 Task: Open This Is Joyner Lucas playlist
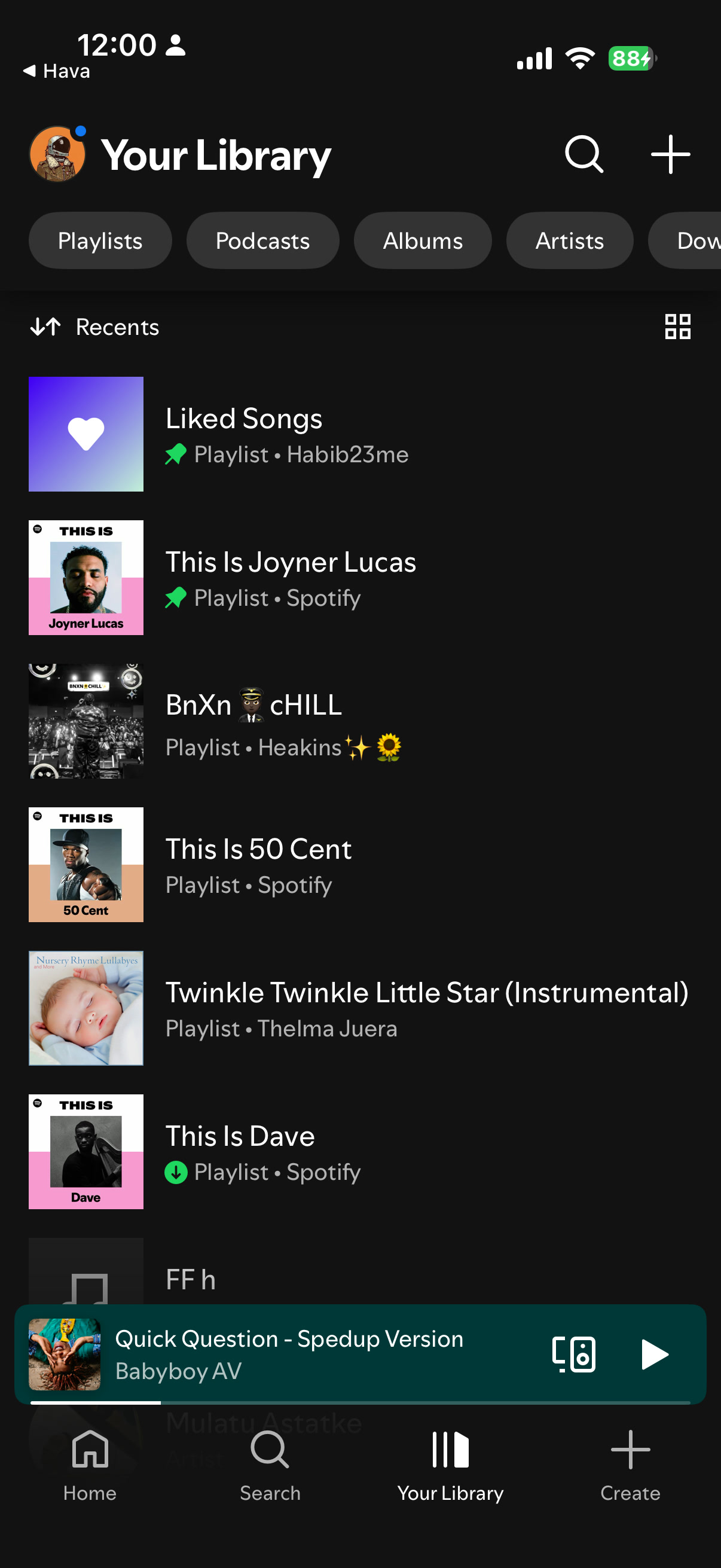tap(360, 578)
